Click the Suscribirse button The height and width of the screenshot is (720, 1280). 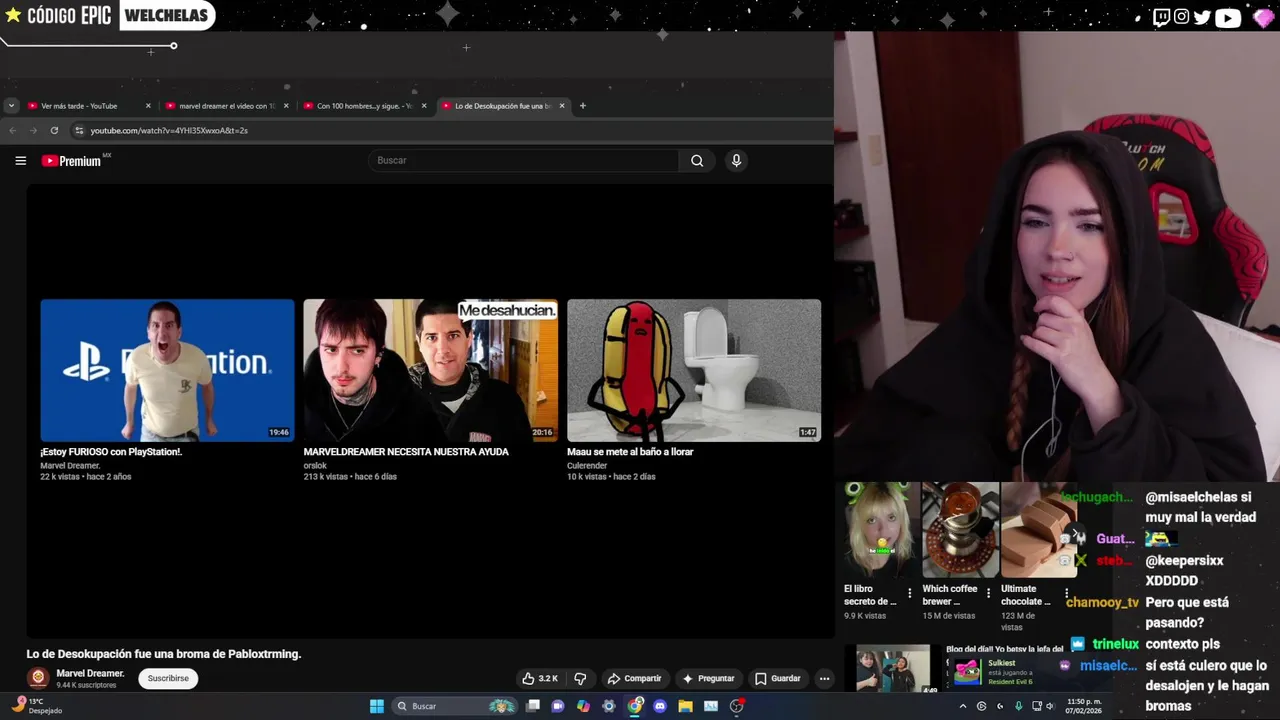[168, 678]
